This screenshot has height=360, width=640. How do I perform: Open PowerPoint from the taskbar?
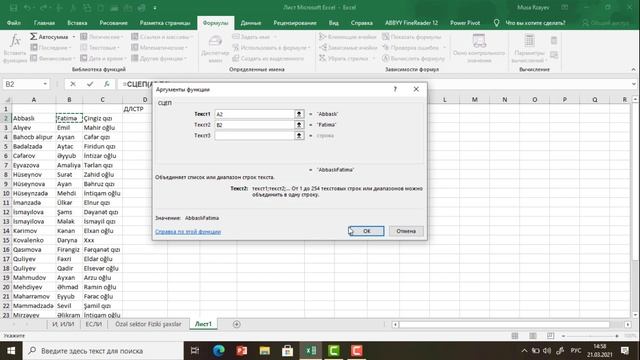click(242, 351)
